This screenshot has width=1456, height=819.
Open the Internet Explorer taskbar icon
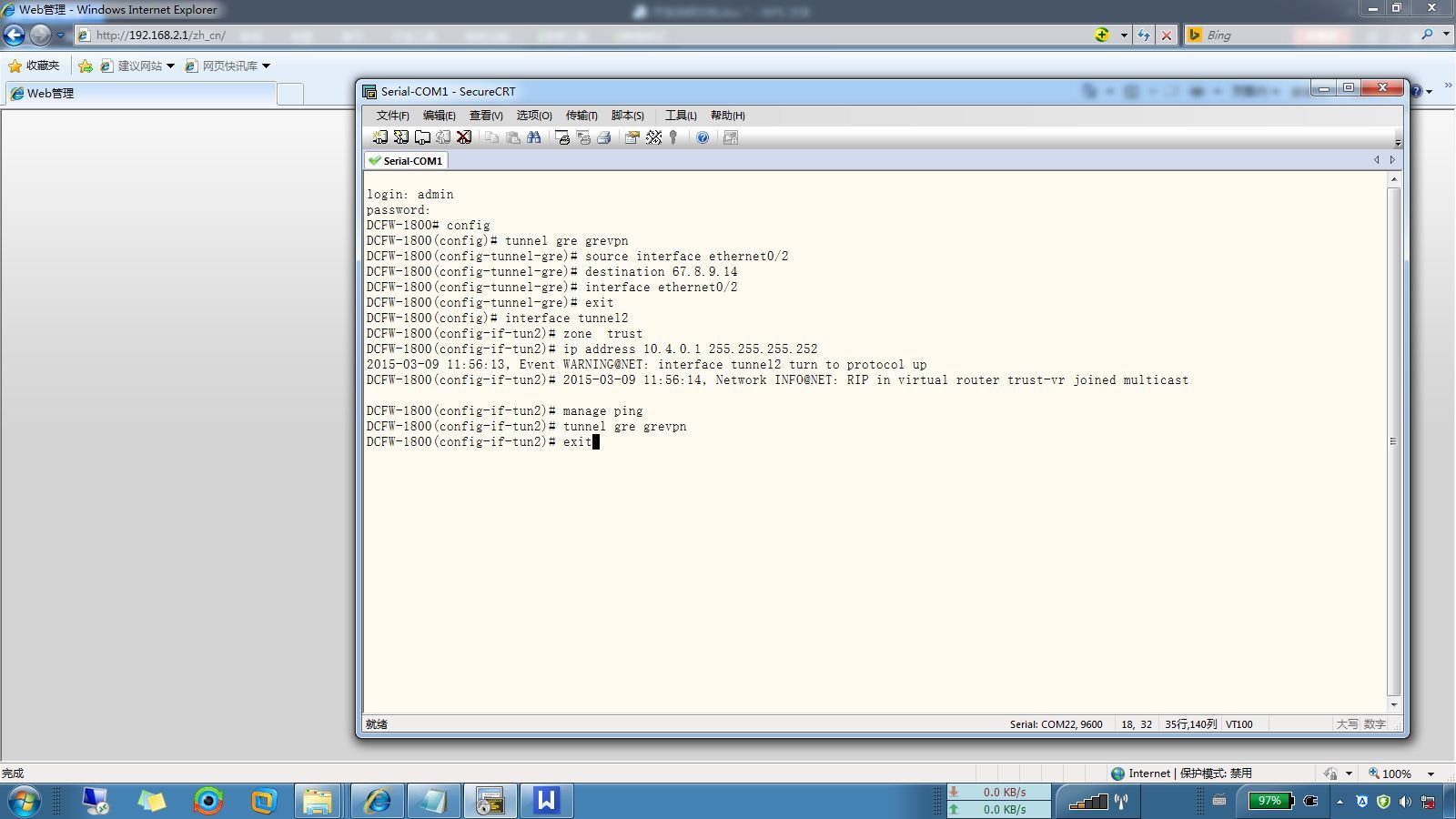tap(377, 801)
